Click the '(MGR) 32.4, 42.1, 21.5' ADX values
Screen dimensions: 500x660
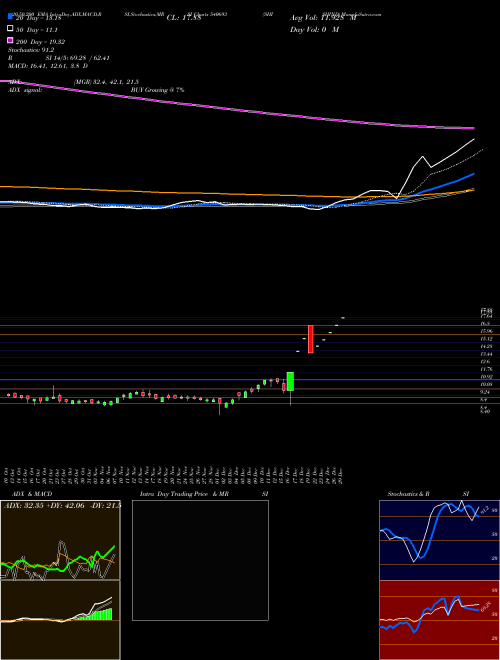click(x=106, y=82)
